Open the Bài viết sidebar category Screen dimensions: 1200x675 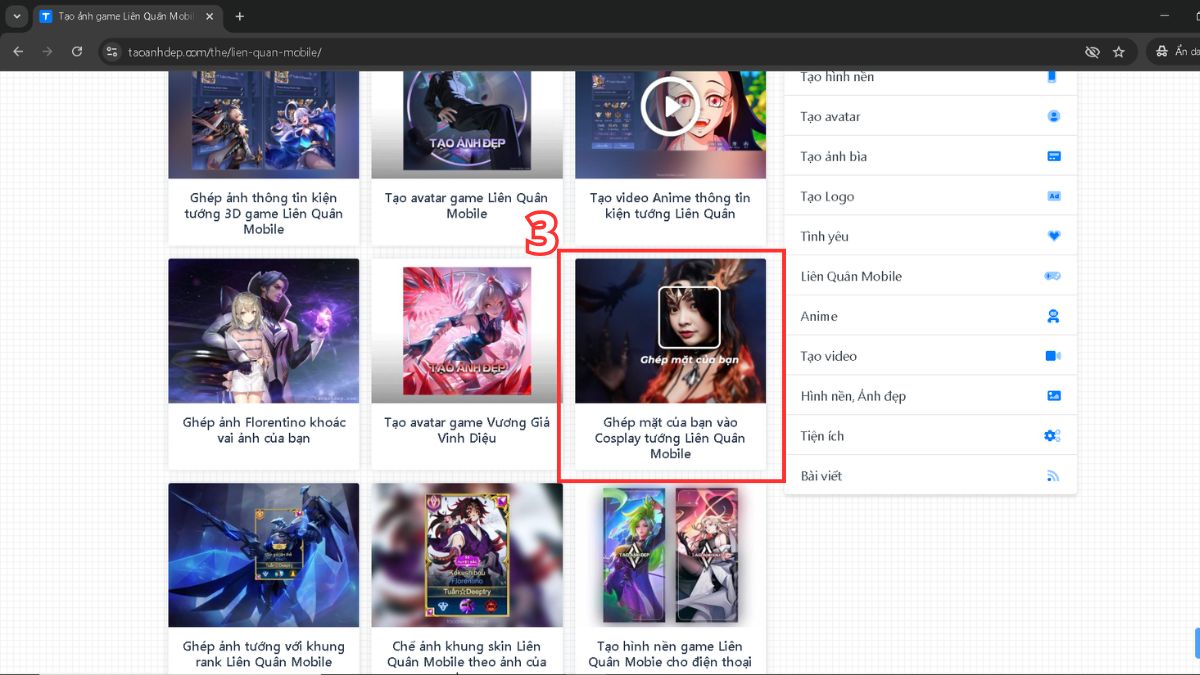(931, 475)
